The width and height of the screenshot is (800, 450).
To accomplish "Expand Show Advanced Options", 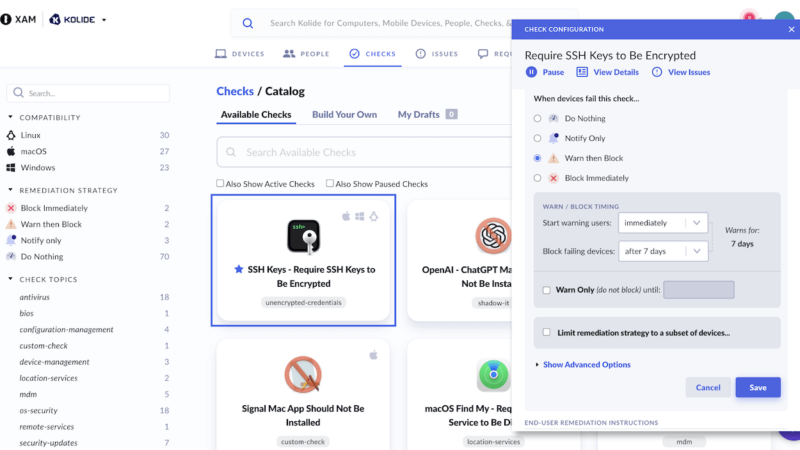I will [583, 364].
